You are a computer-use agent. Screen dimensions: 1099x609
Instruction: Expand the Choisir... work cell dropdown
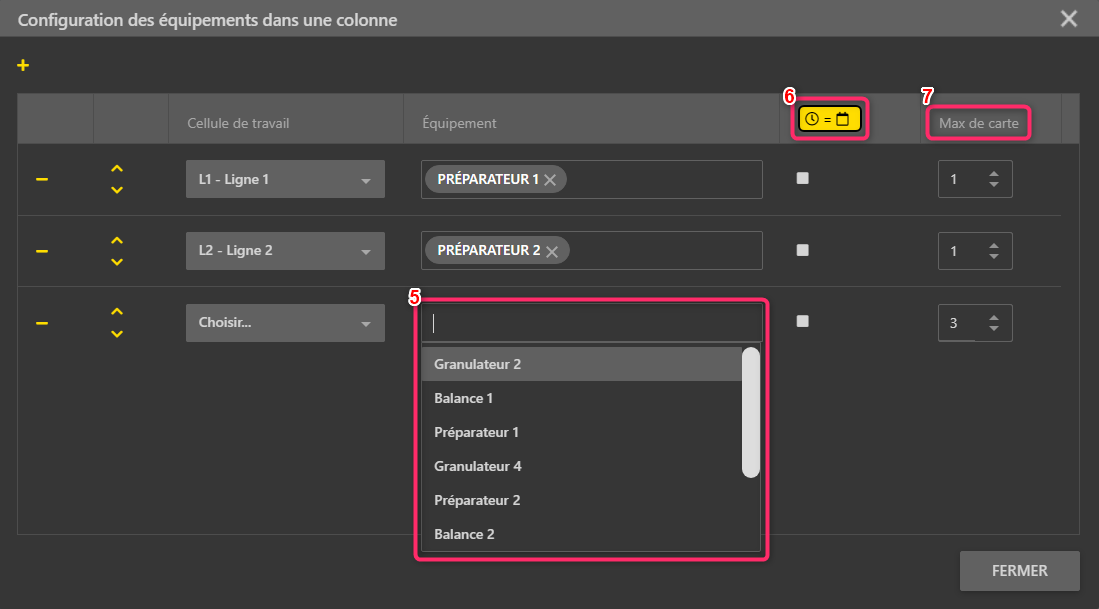click(285, 323)
